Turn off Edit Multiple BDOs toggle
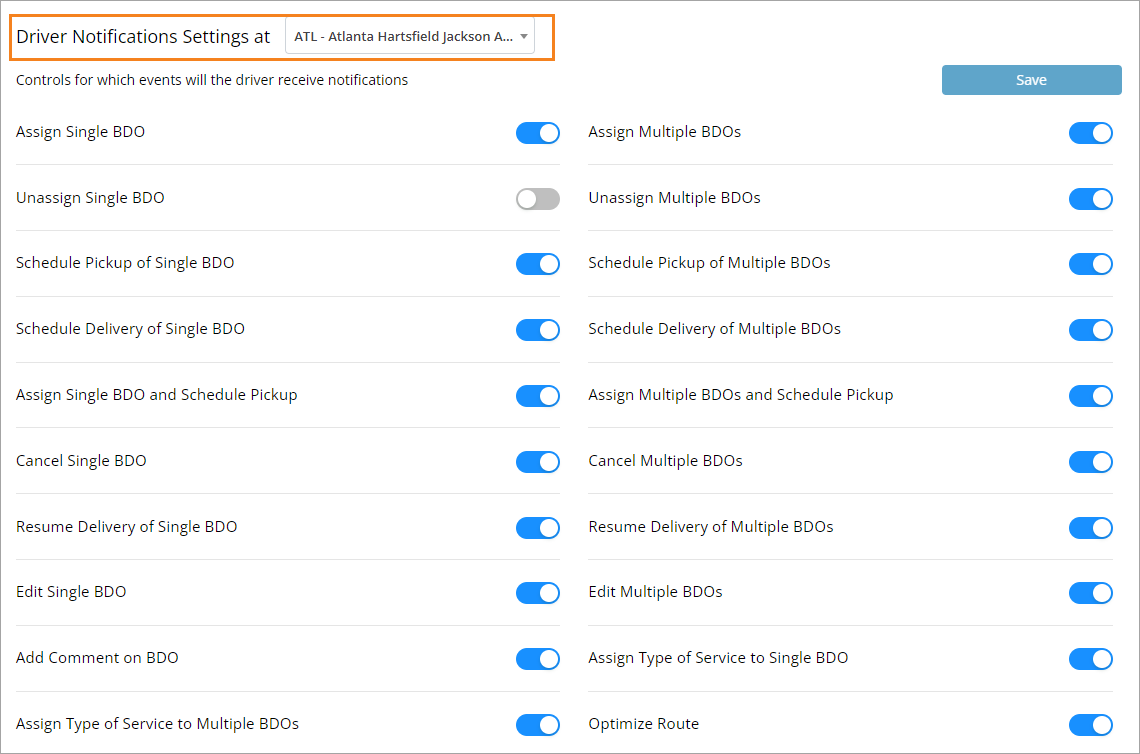 [1091, 593]
